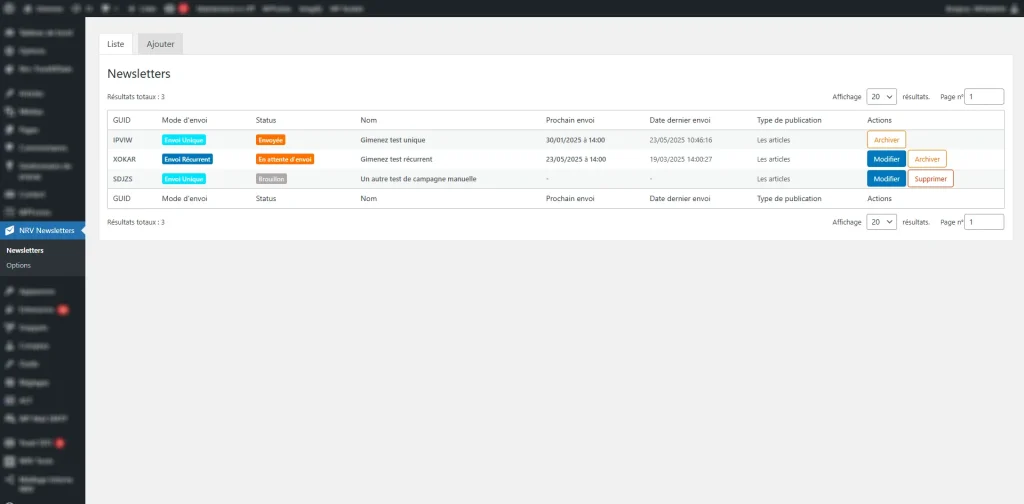Screen dimensions: 1024x504
Task: Open Pages in the sidebar
Action: (x=42, y=130)
